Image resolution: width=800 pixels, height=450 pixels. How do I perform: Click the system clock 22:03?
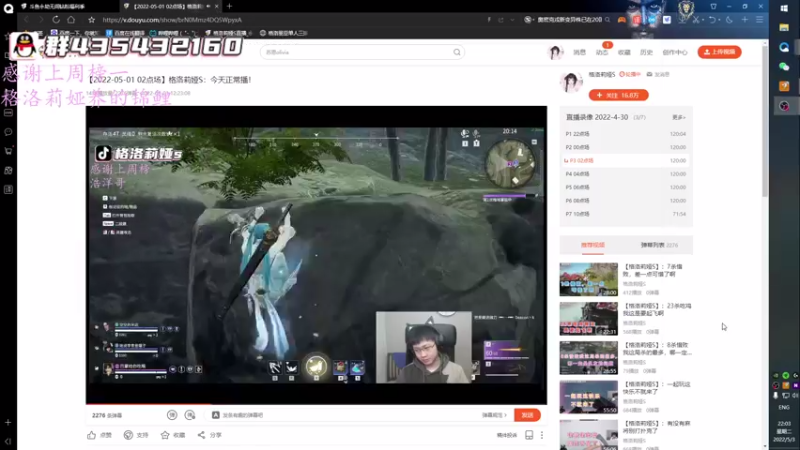coord(784,423)
